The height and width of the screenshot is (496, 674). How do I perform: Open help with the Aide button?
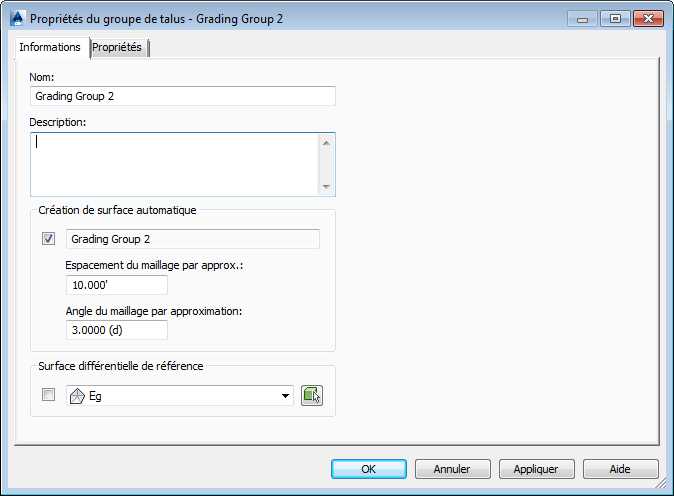point(620,468)
